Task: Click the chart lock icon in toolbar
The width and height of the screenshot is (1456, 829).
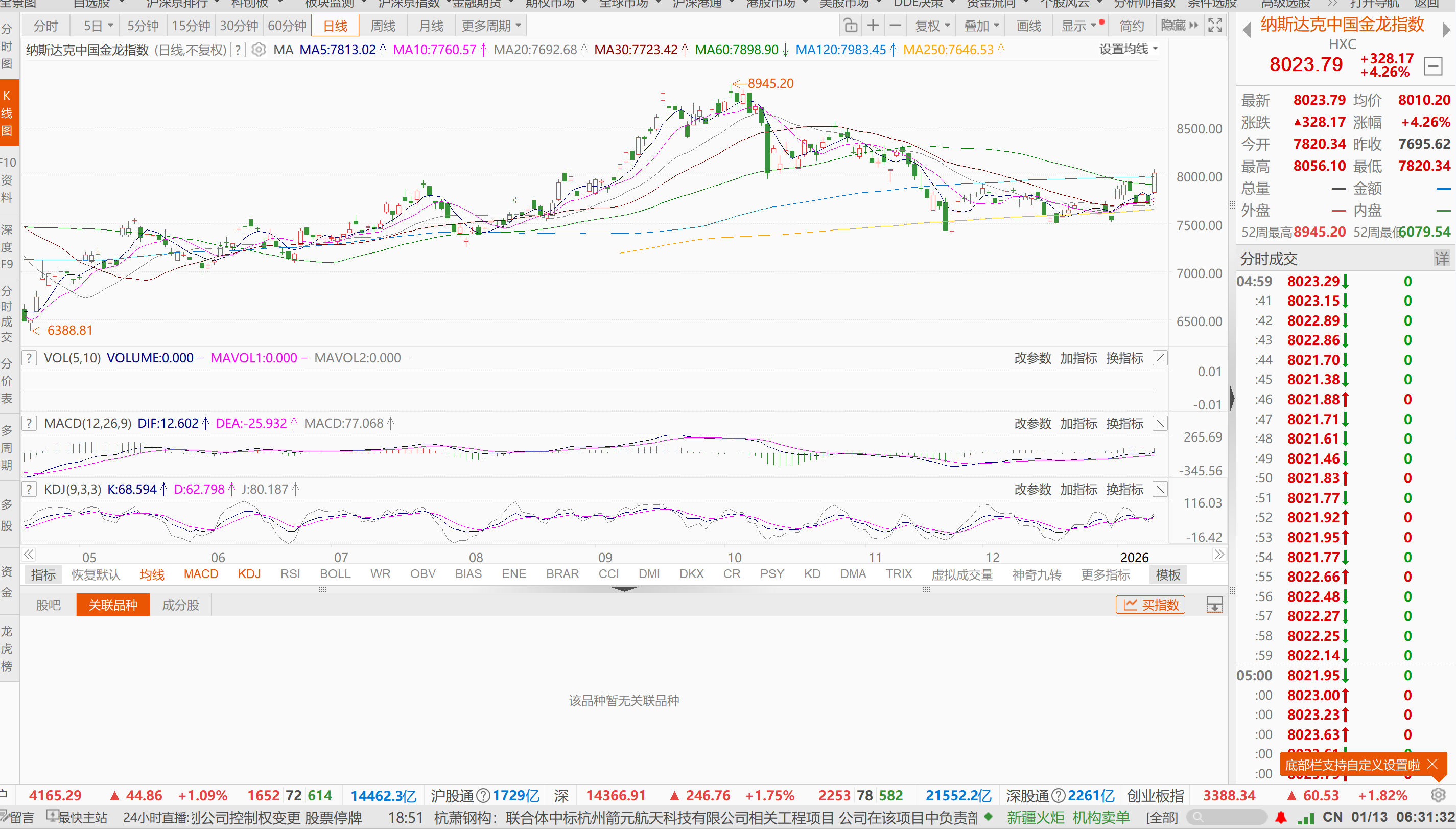Action: pos(850,26)
